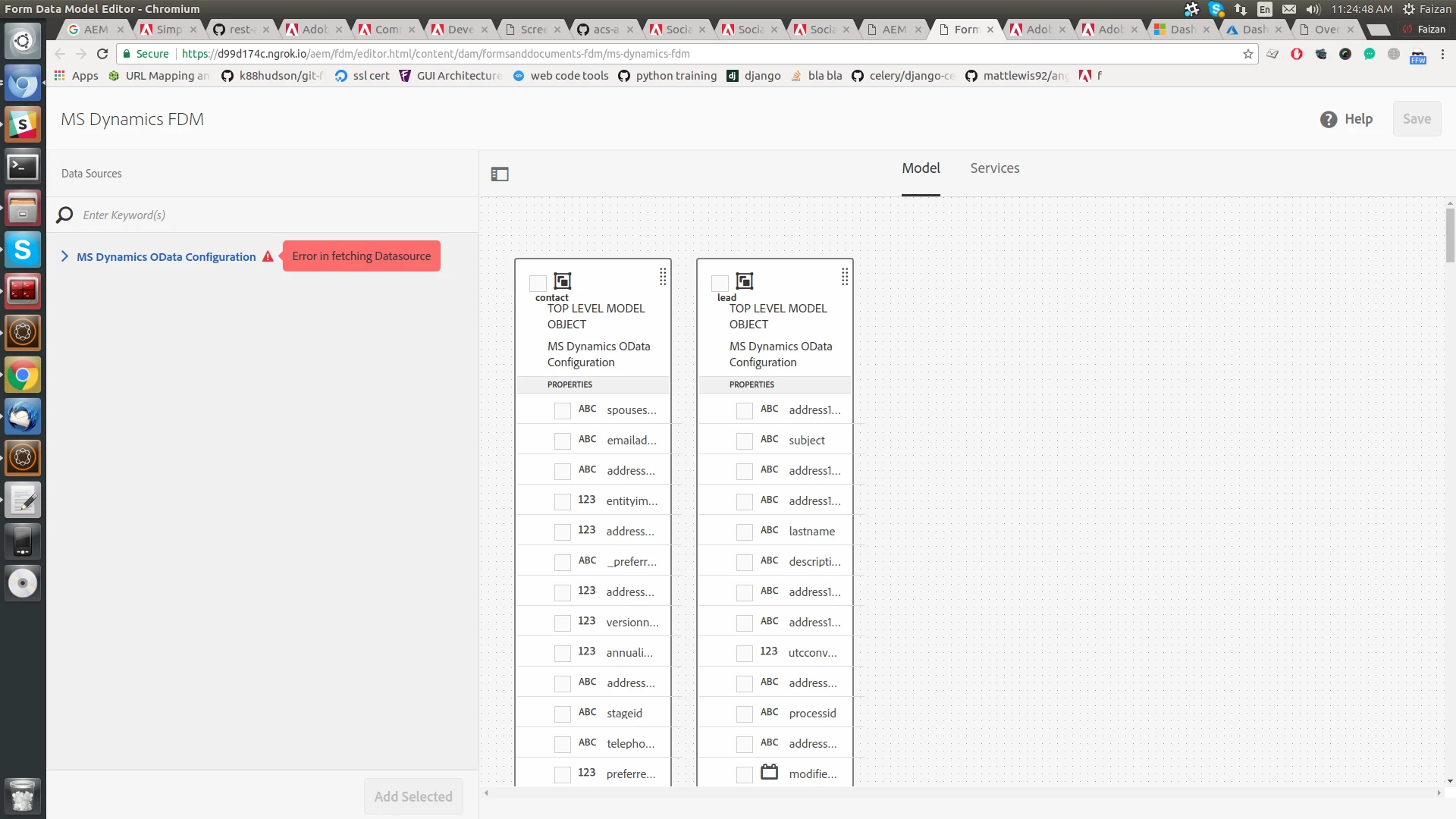Click the search magnifier icon
1456x819 pixels.
coord(64,215)
